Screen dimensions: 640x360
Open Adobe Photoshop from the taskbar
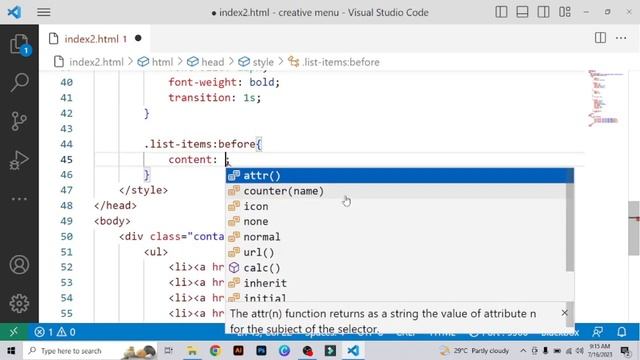(261, 351)
